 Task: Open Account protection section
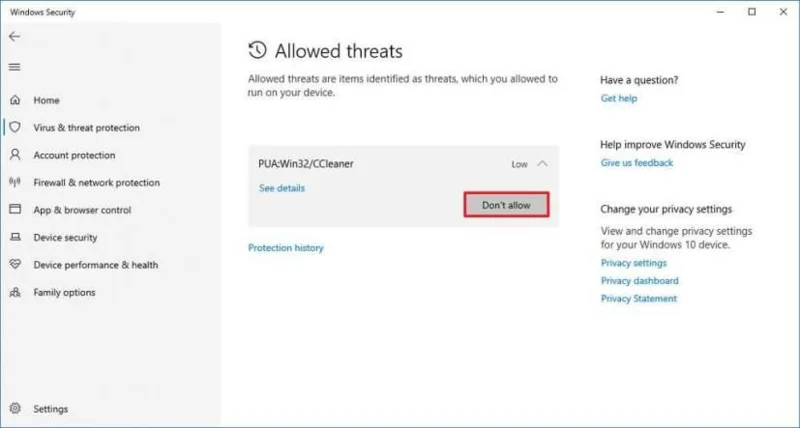click(x=74, y=155)
